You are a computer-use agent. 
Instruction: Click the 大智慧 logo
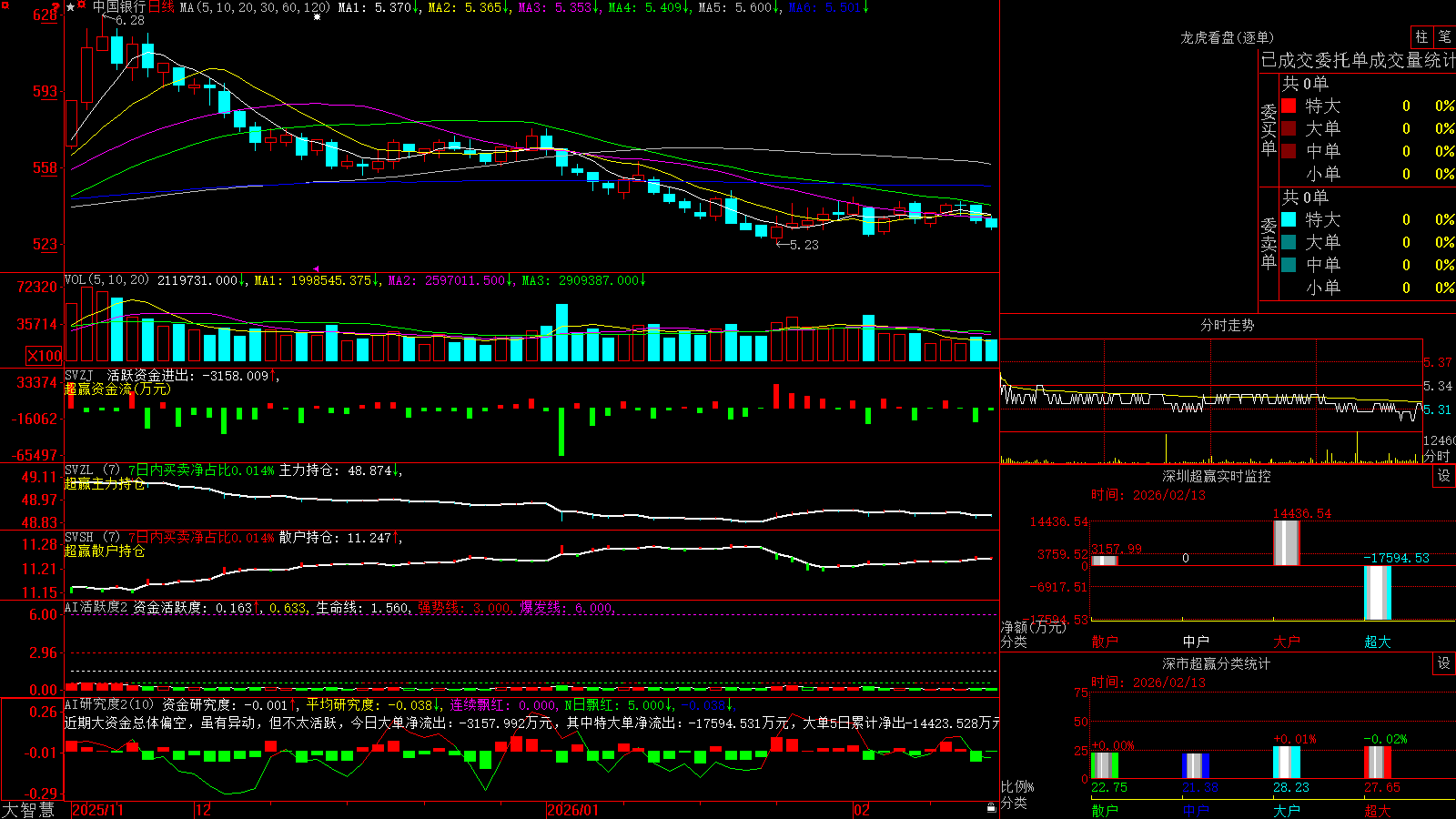(28, 810)
